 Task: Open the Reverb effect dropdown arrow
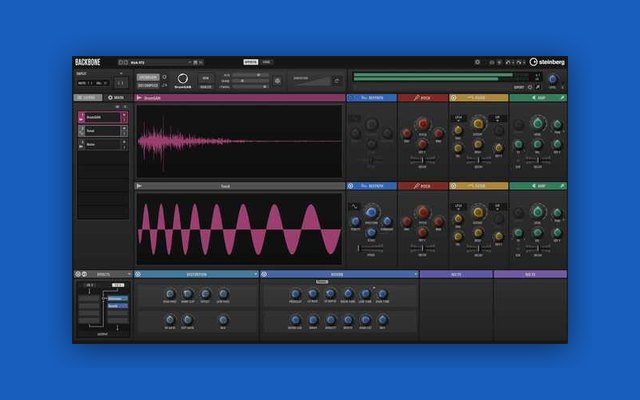415,274
